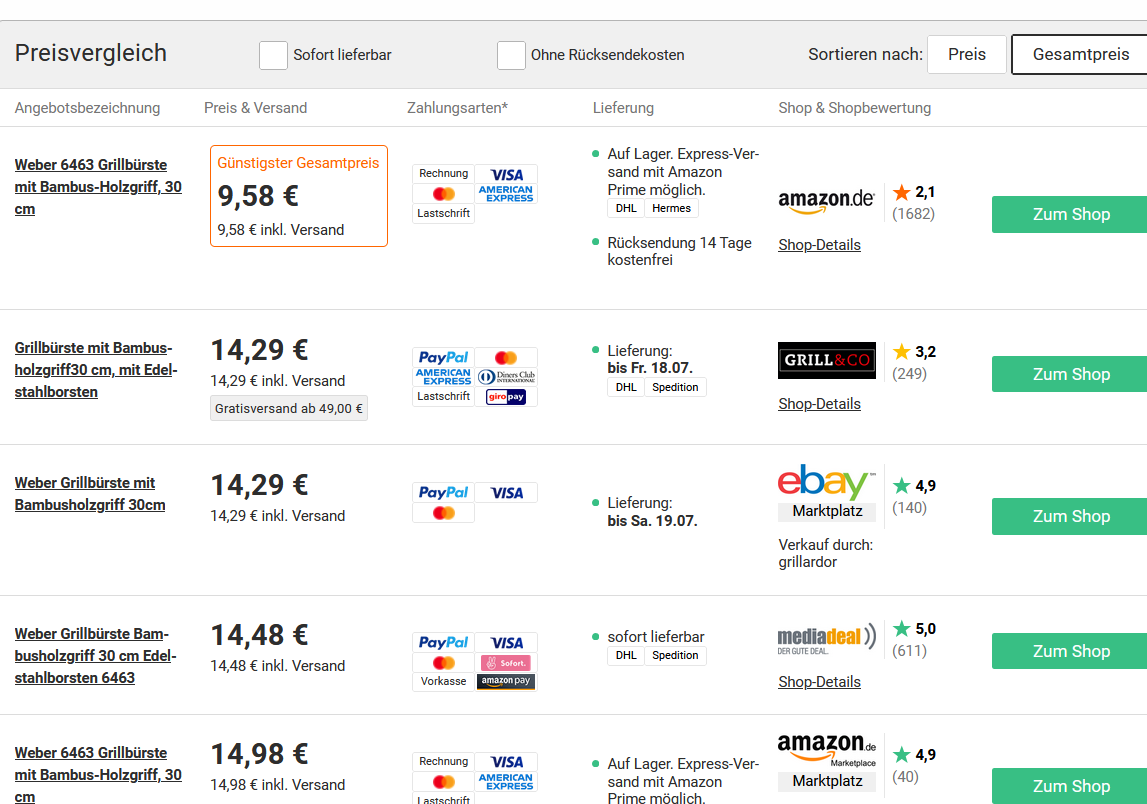Enable the Sofort lieferbar checkbox
Image resolution: width=1147 pixels, height=804 pixels.
(x=273, y=55)
